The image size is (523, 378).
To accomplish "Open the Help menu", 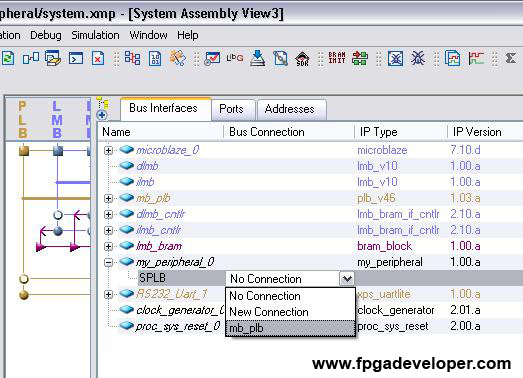I will [188, 35].
